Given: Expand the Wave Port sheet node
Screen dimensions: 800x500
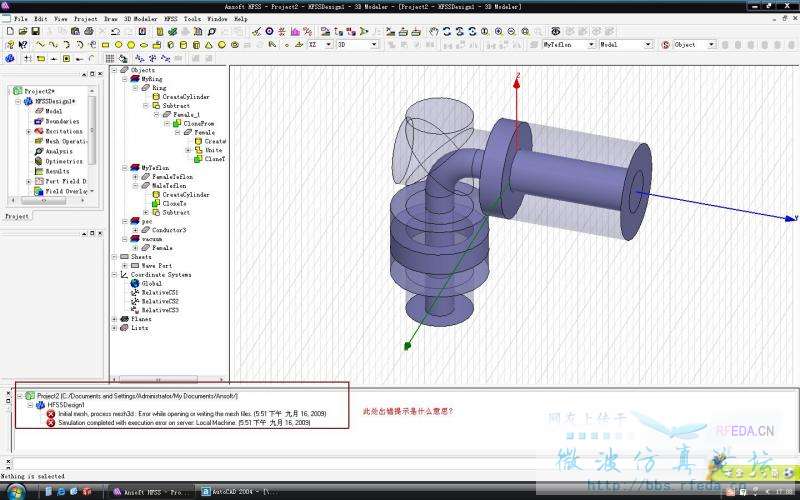Looking at the screenshot, I should [124, 266].
